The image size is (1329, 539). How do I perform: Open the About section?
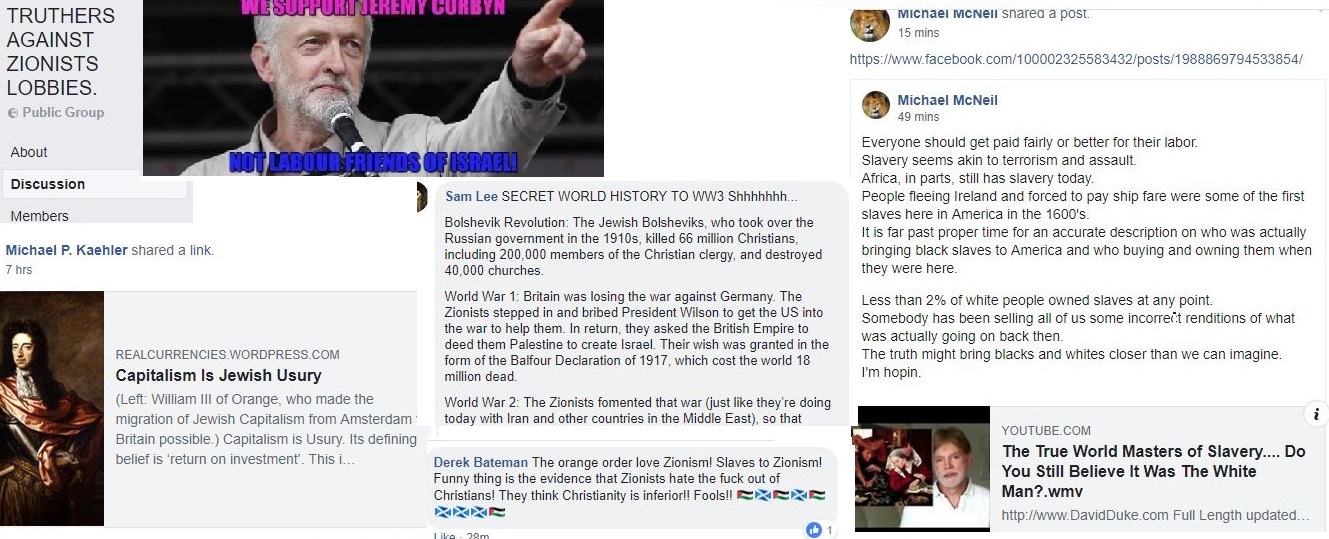(29, 152)
